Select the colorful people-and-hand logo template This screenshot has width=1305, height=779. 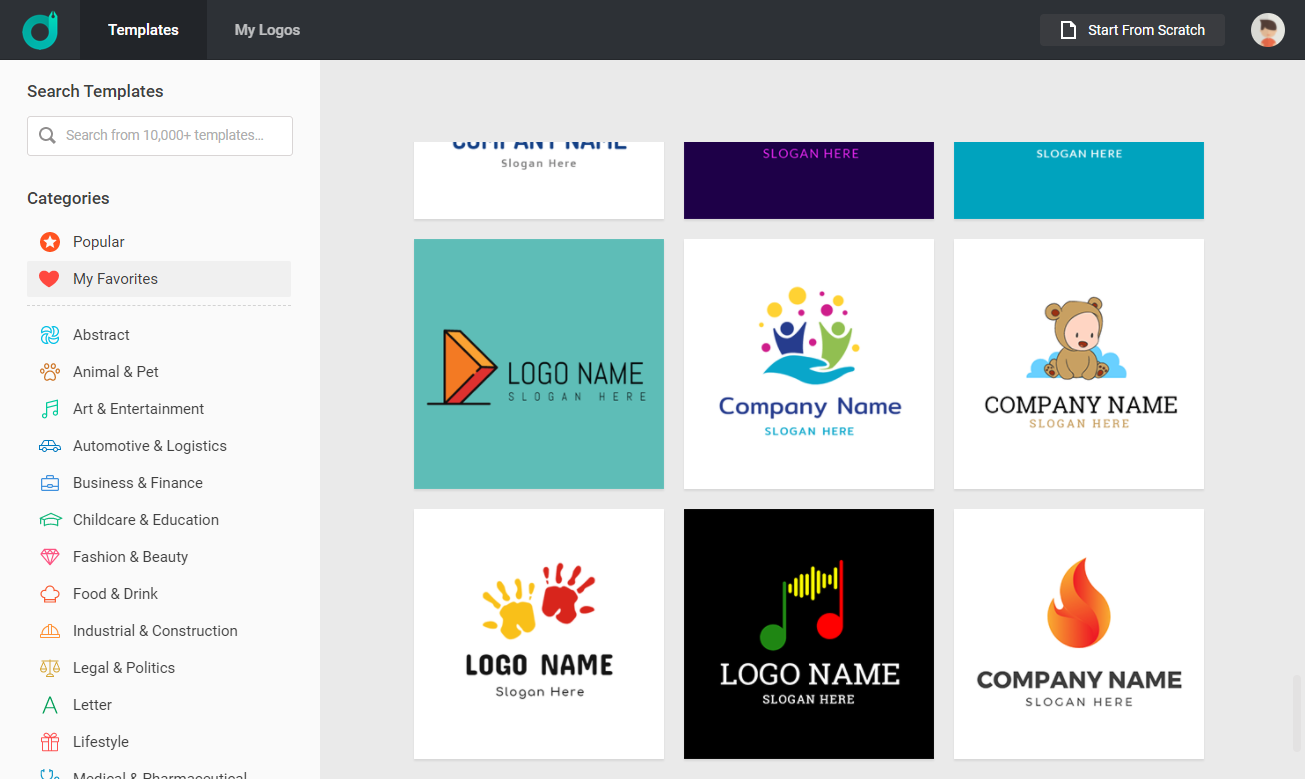pyautogui.click(x=809, y=364)
